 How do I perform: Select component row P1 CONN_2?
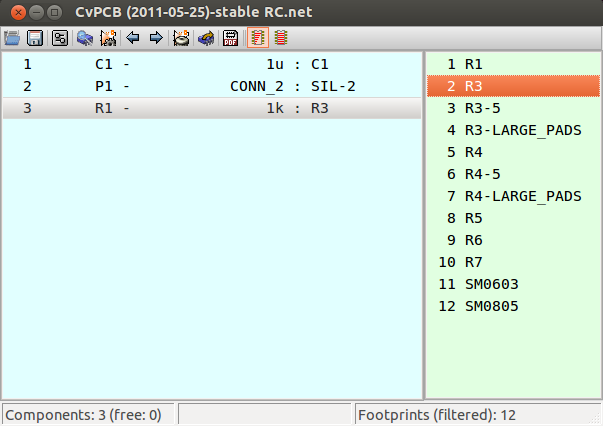click(x=212, y=86)
